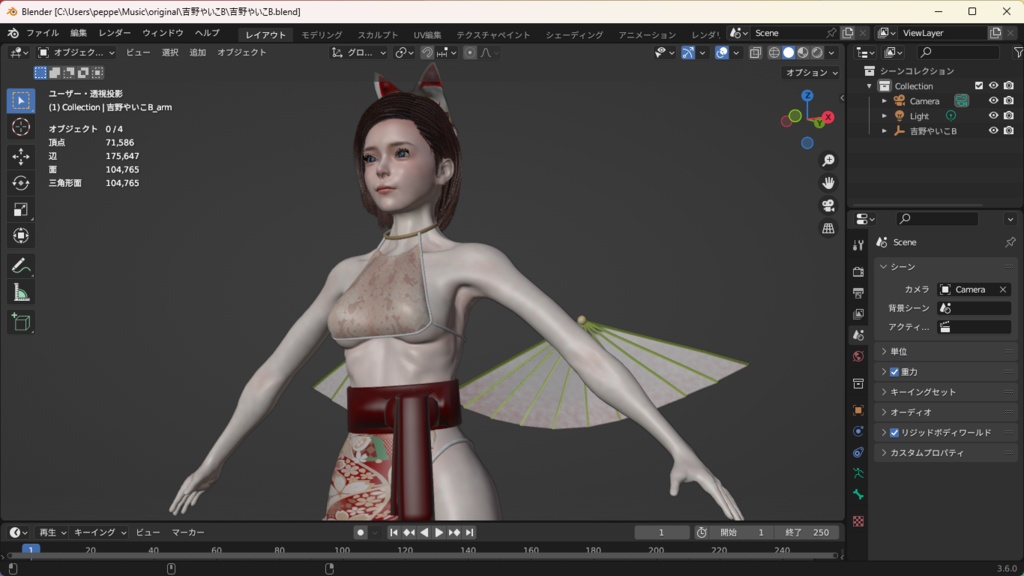Viewport: 1024px width, 576px height.
Task: Switch to the シェーディング workspace tab
Action: point(574,35)
